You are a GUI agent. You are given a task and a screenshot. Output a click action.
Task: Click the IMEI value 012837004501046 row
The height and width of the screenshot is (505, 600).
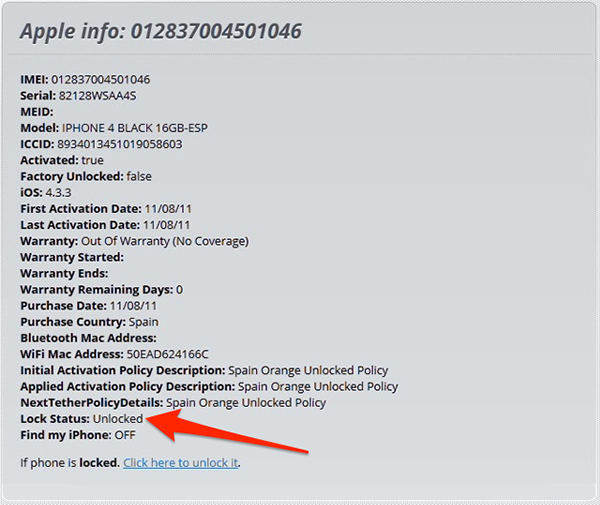pyautogui.click(x=85, y=80)
